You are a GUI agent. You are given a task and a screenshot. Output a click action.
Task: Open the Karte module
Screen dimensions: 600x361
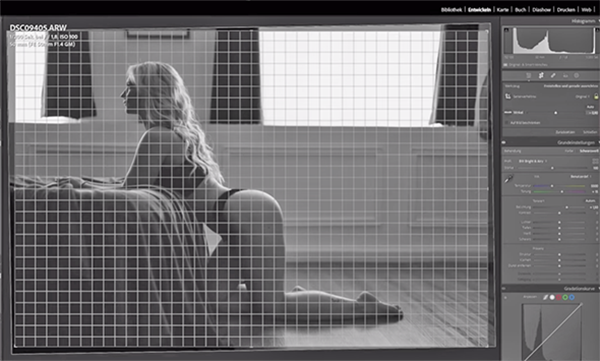tap(502, 10)
